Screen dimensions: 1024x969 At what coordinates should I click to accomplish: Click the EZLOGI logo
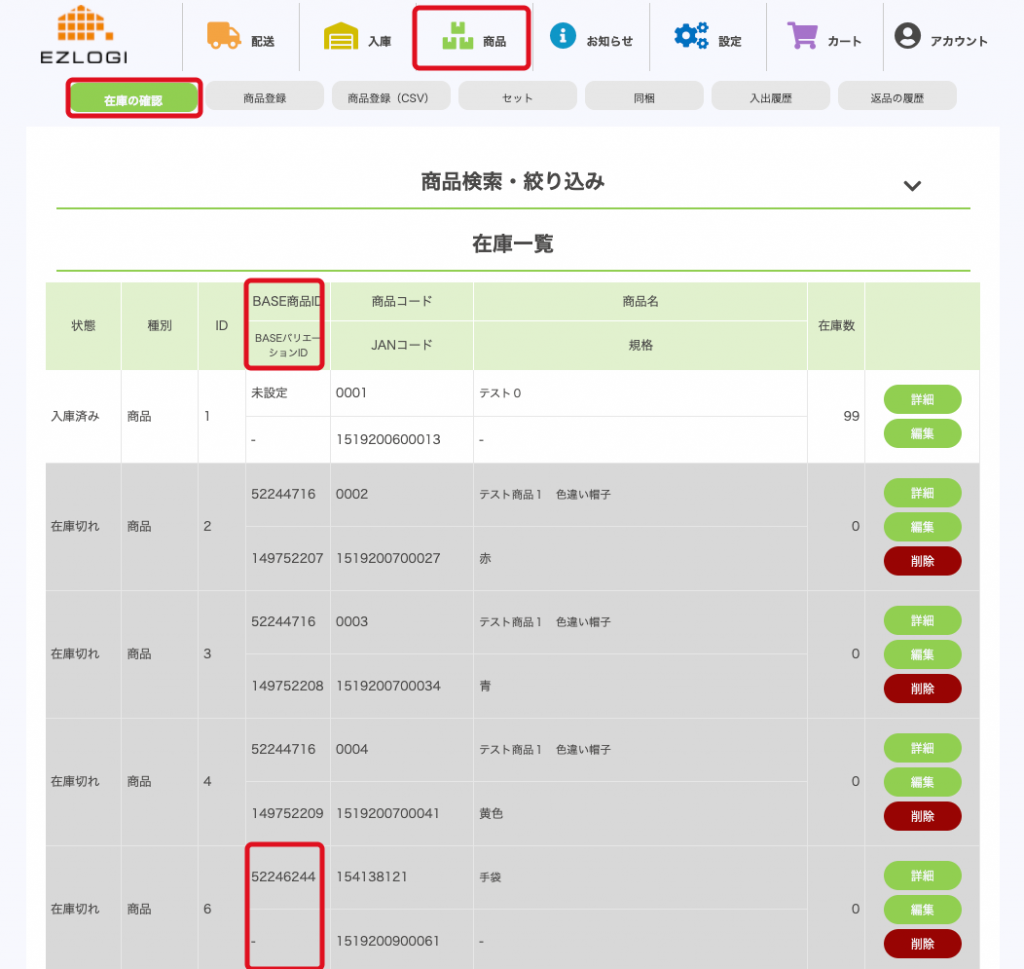(84, 35)
